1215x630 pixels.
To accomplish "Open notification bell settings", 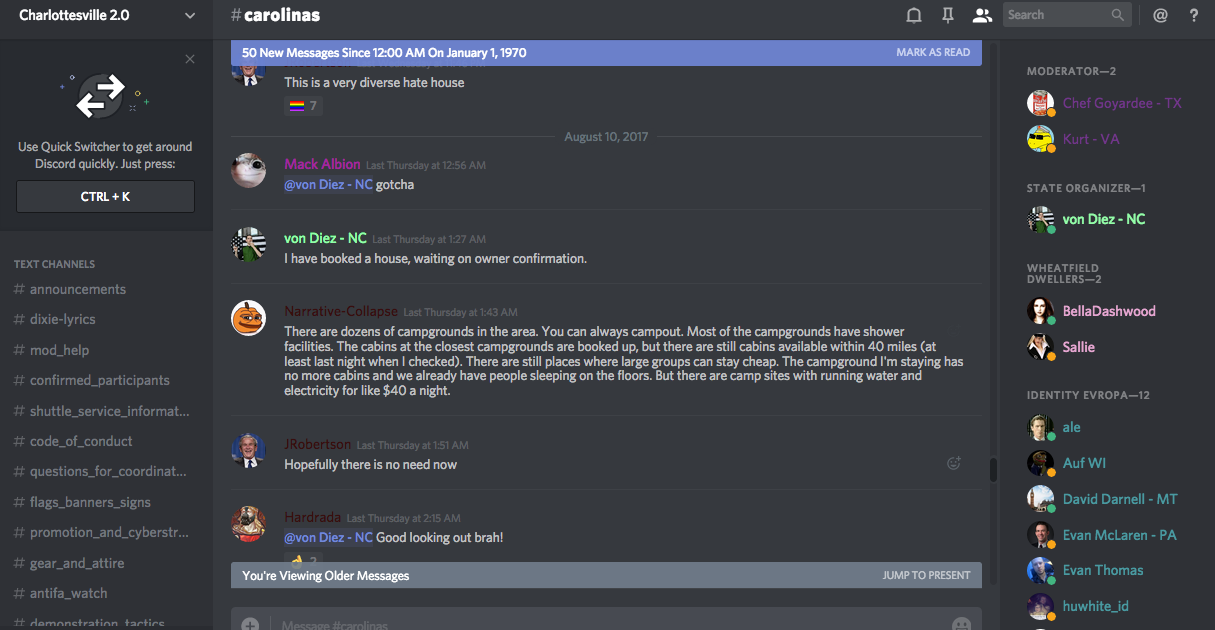I will [x=913, y=15].
